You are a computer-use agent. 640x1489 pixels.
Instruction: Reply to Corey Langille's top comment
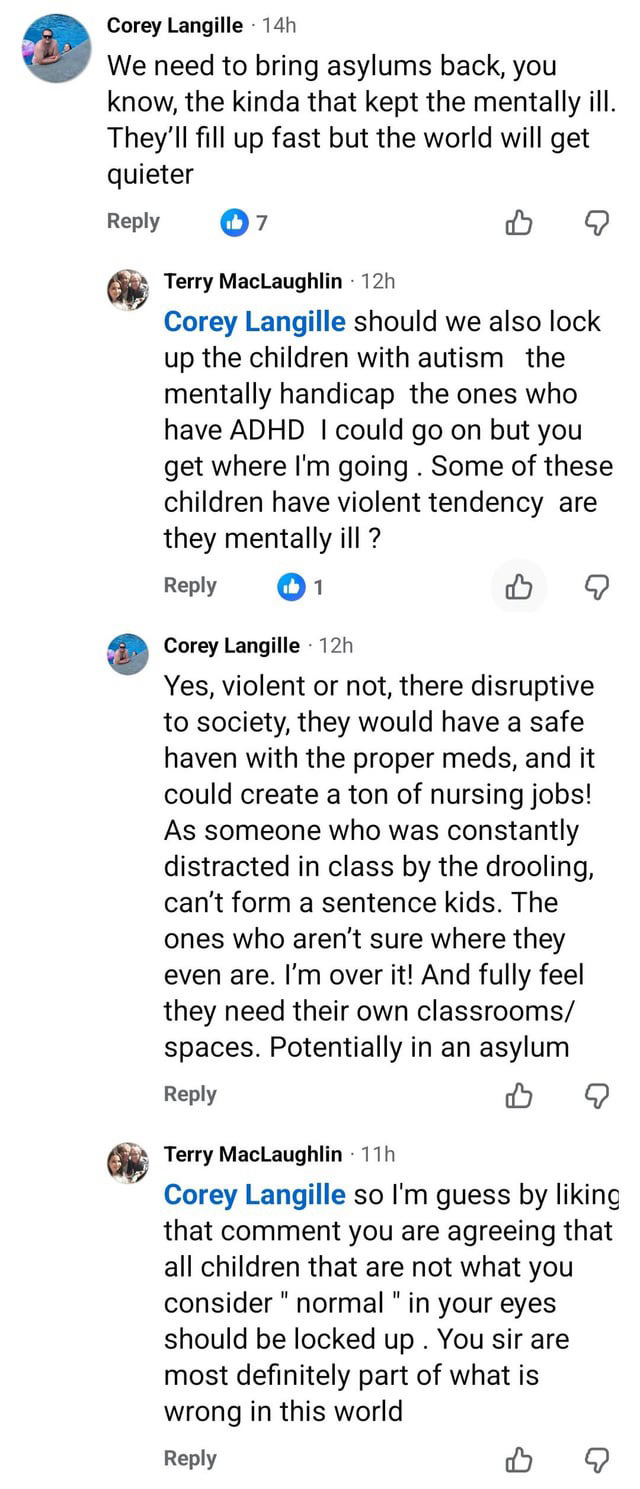[x=133, y=221]
